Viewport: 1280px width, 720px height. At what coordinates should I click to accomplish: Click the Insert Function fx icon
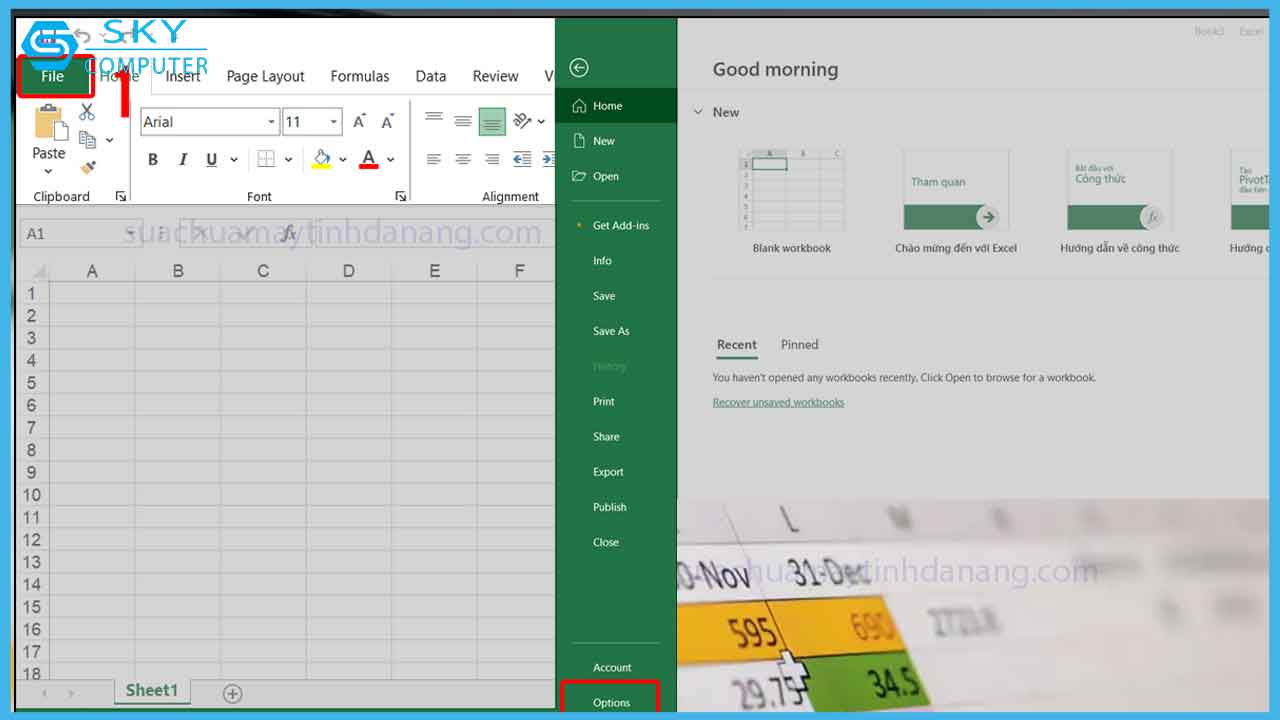pyautogui.click(x=289, y=233)
